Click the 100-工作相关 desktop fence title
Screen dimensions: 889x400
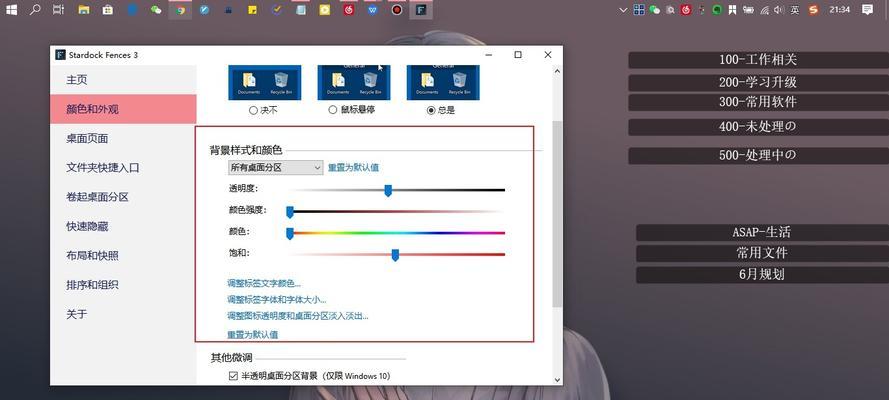(758, 60)
